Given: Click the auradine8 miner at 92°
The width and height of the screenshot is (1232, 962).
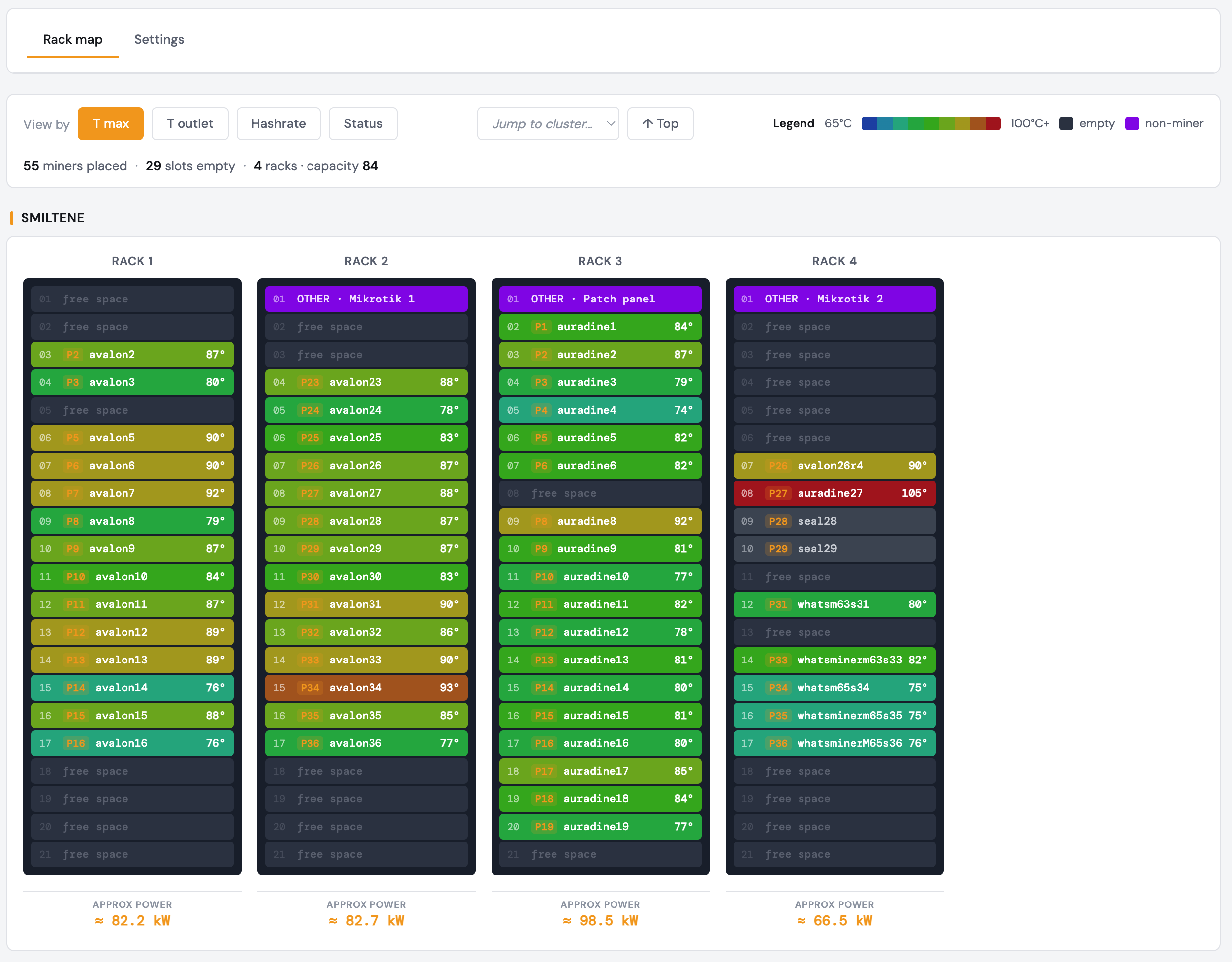Looking at the screenshot, I should 600,521.
